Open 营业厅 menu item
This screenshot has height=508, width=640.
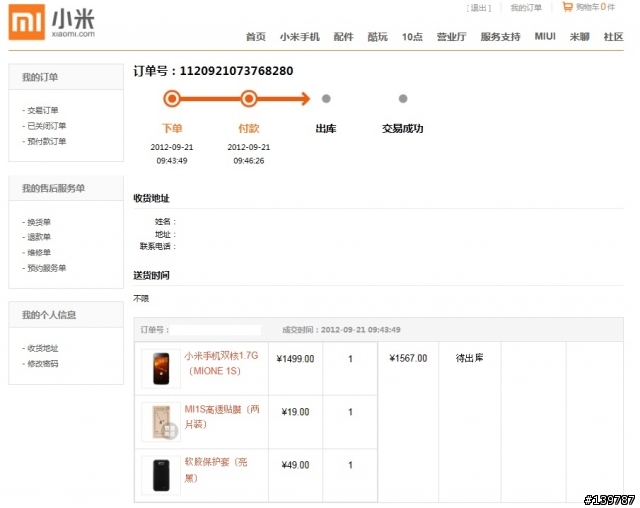pyautogui.click(x=451, y=37)
